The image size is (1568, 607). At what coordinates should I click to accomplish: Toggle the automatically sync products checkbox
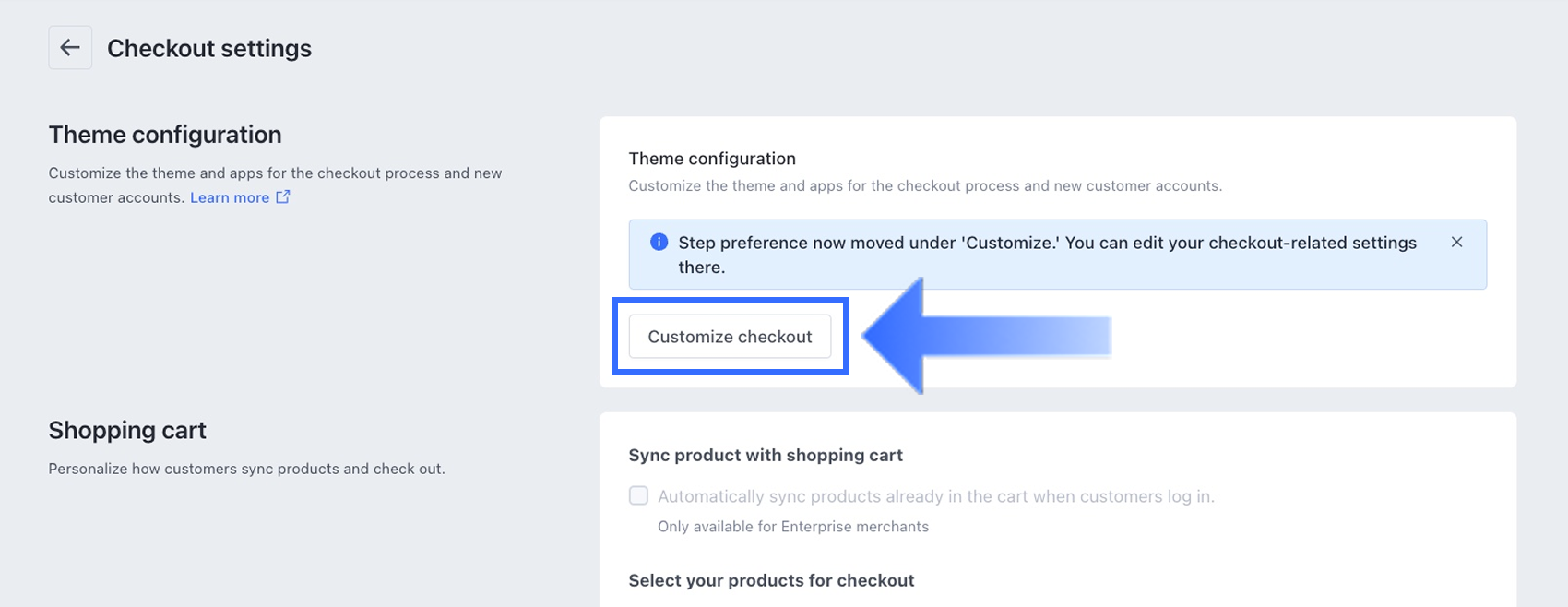[x=638, y=496]
